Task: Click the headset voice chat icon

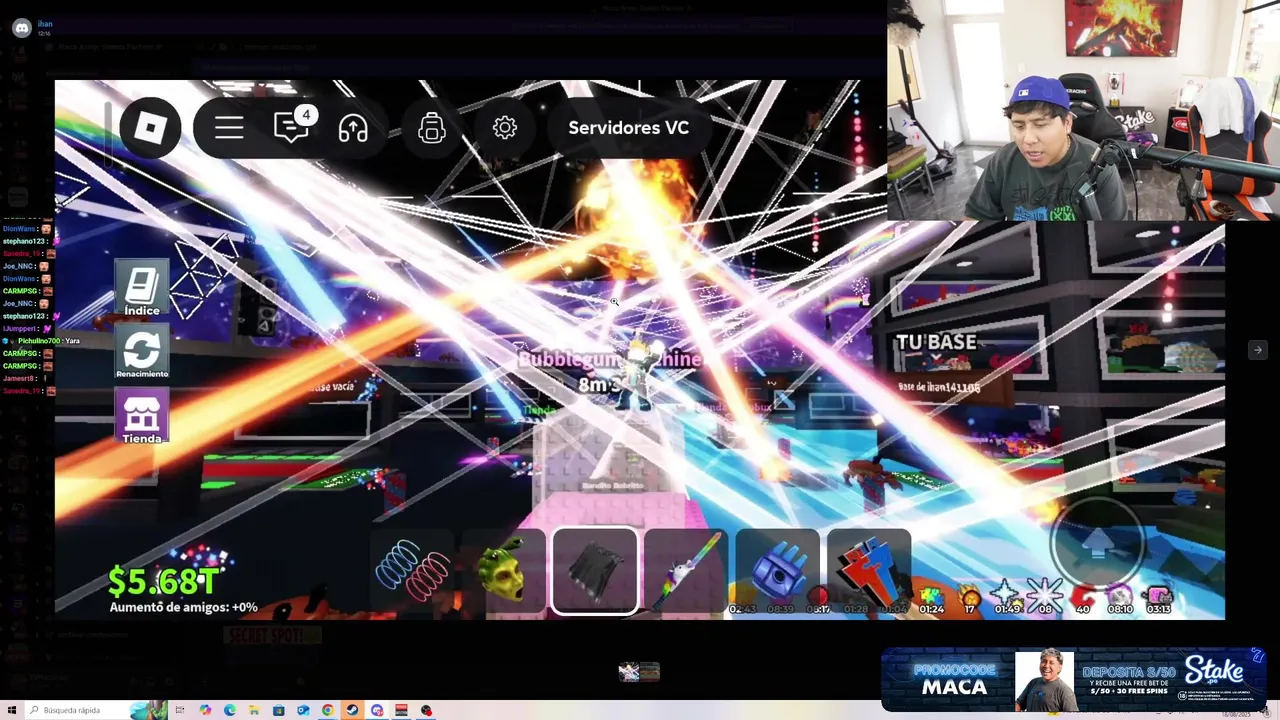Action: [x=353, y=128]
